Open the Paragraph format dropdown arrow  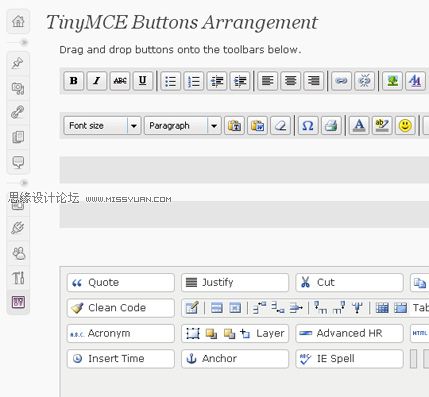(x=214, y=126)
